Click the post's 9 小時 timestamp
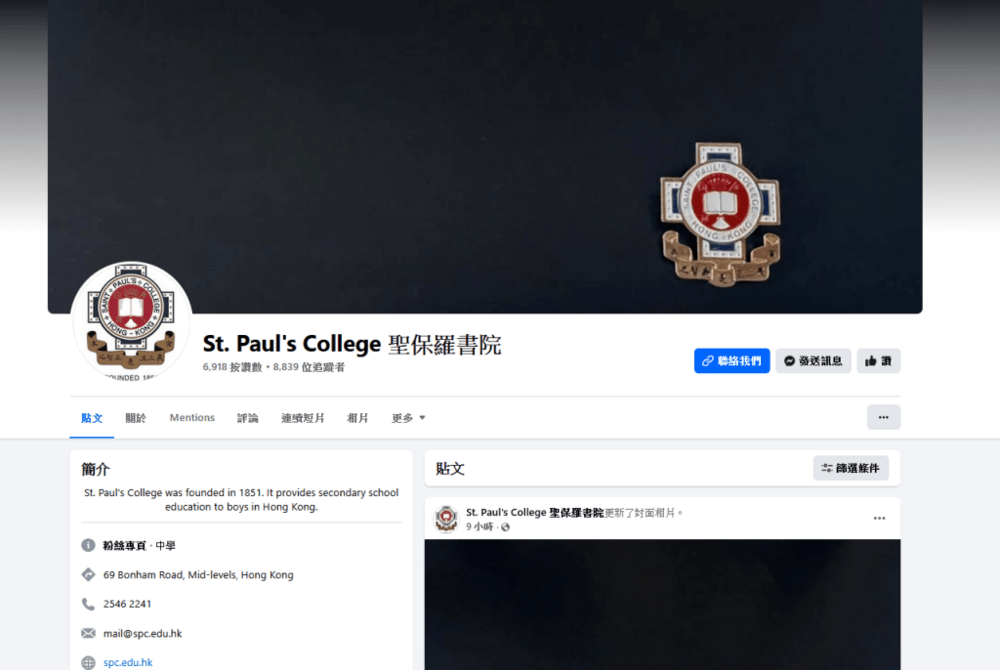This screenshot has width=1000, height=670. point(479,527)
